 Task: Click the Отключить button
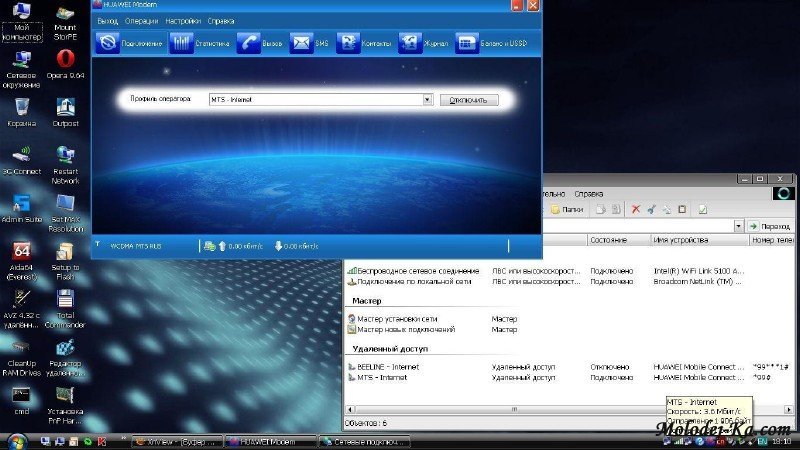468,100
